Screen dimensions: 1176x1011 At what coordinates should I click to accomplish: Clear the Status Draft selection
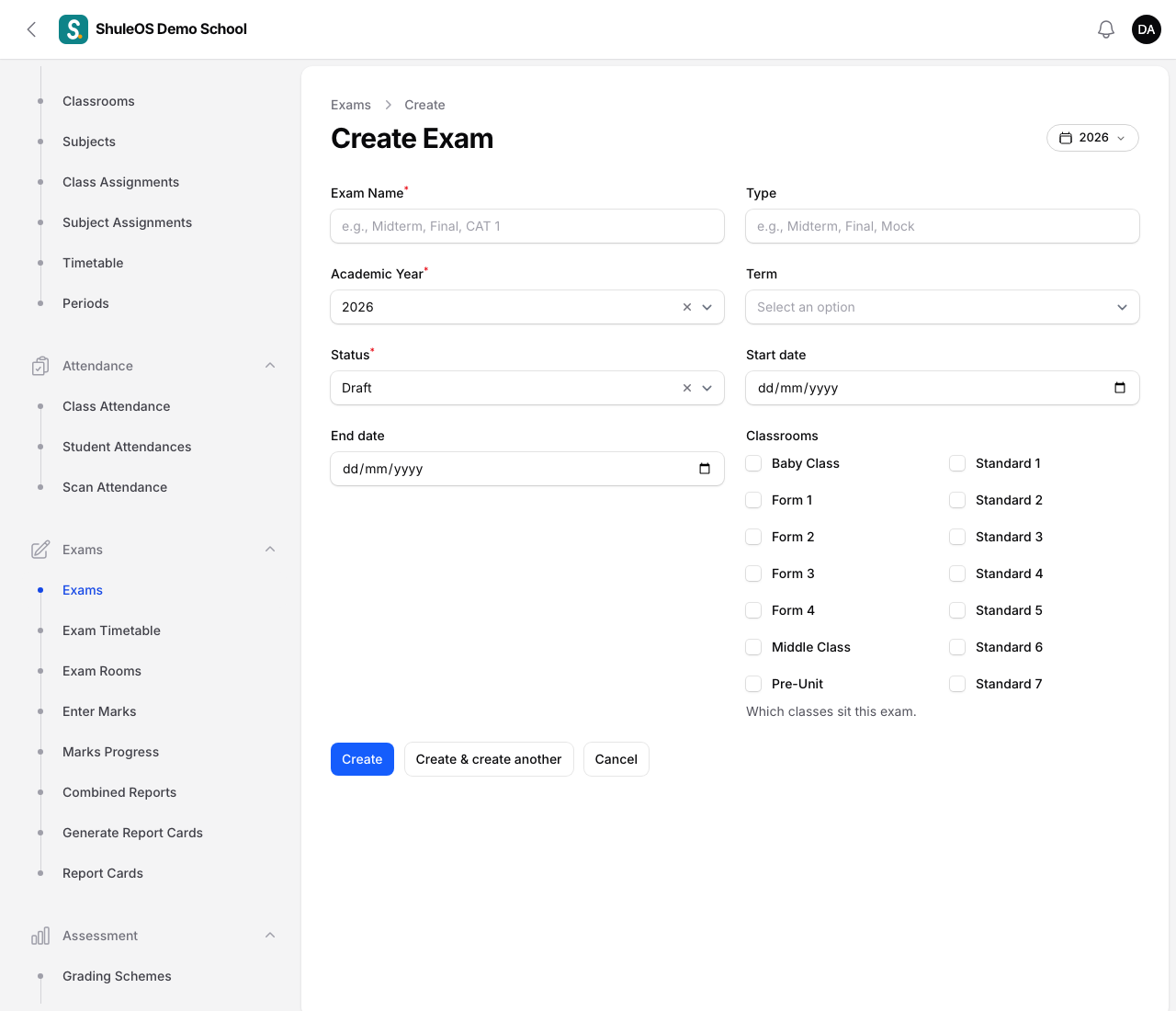pyautogui.click(x=687, y=388)
